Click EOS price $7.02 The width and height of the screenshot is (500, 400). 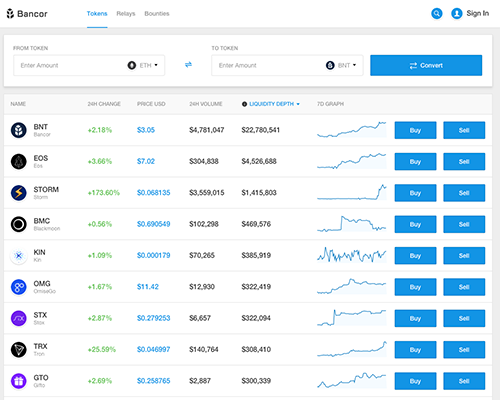click(x=146, y=161)
